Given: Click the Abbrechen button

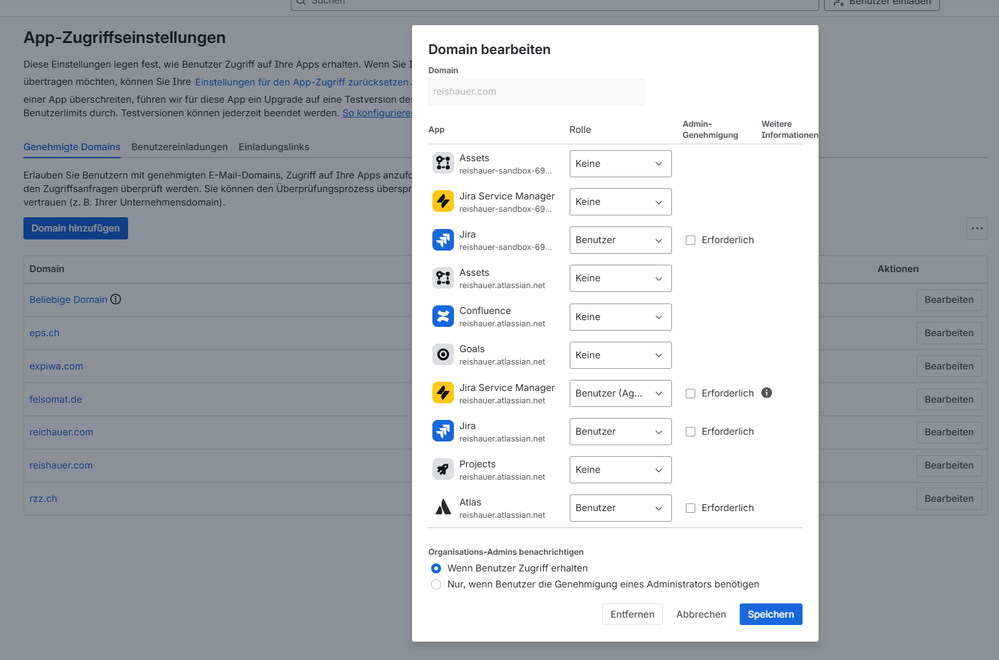Looking at the screenshot, I should click(x=701, y=614).
